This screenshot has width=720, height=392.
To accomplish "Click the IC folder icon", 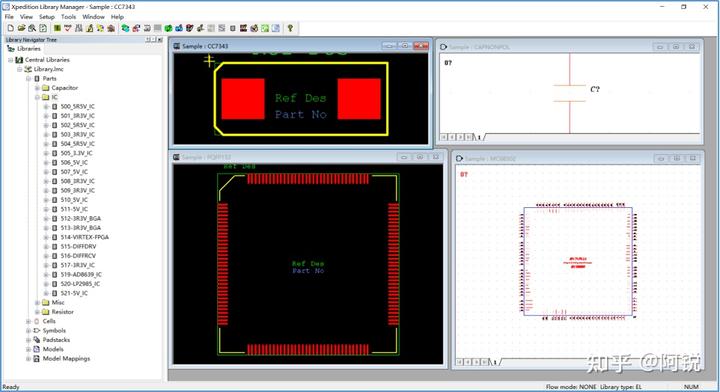I will click(x=45, y=97).
